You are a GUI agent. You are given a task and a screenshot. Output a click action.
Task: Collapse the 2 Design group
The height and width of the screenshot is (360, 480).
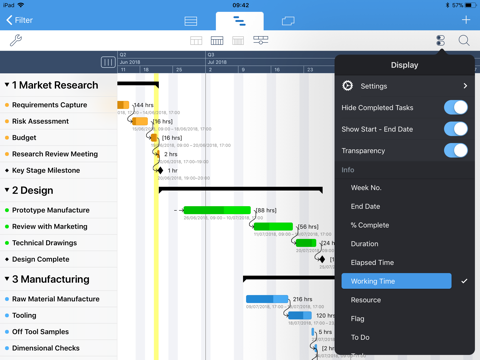click(7, 190)
